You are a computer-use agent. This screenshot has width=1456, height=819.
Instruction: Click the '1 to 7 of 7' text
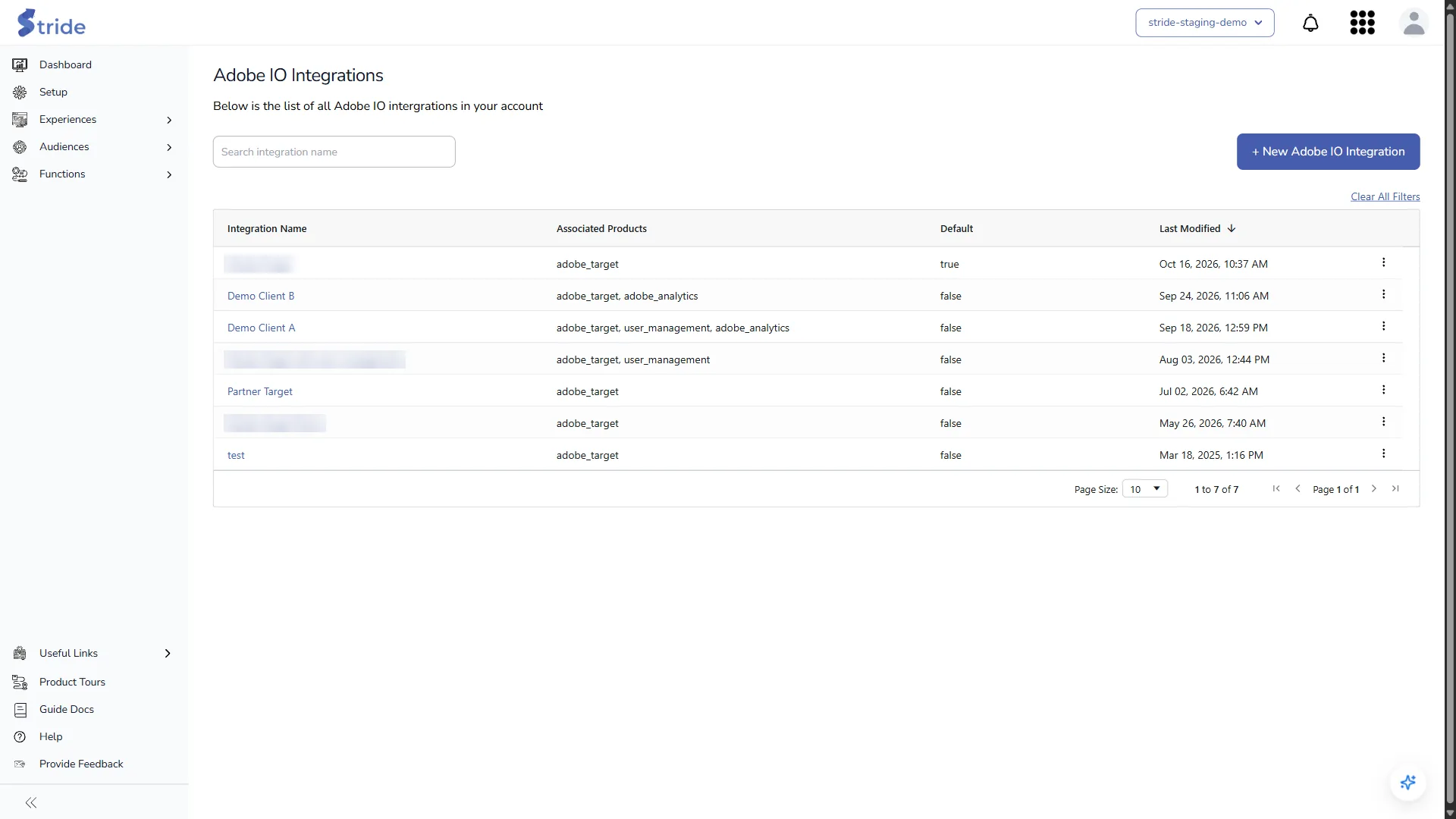tap(1216, 489)
